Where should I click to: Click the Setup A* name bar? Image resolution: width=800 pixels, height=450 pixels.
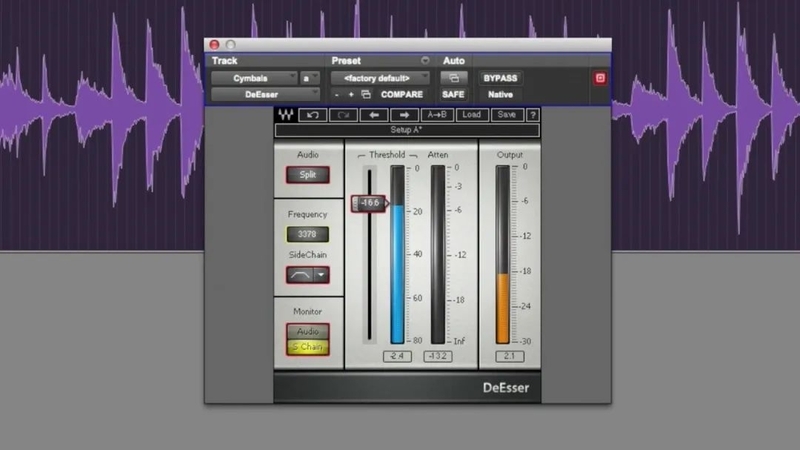tap(407, 130)
